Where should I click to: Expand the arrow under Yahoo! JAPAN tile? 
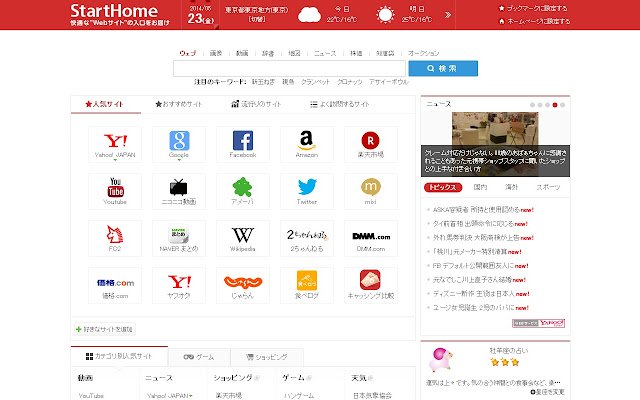pyautogui.click(x=115, y=160)
